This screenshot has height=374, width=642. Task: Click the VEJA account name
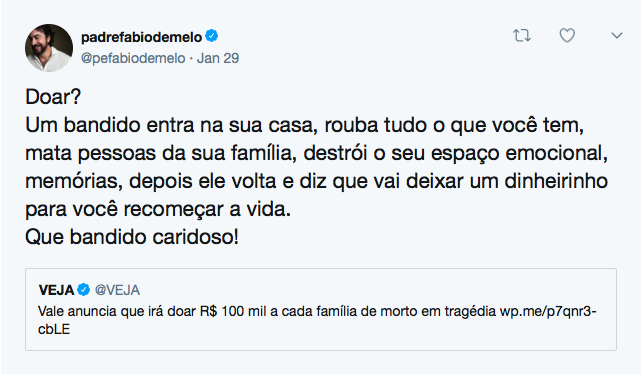coord(56,290)
